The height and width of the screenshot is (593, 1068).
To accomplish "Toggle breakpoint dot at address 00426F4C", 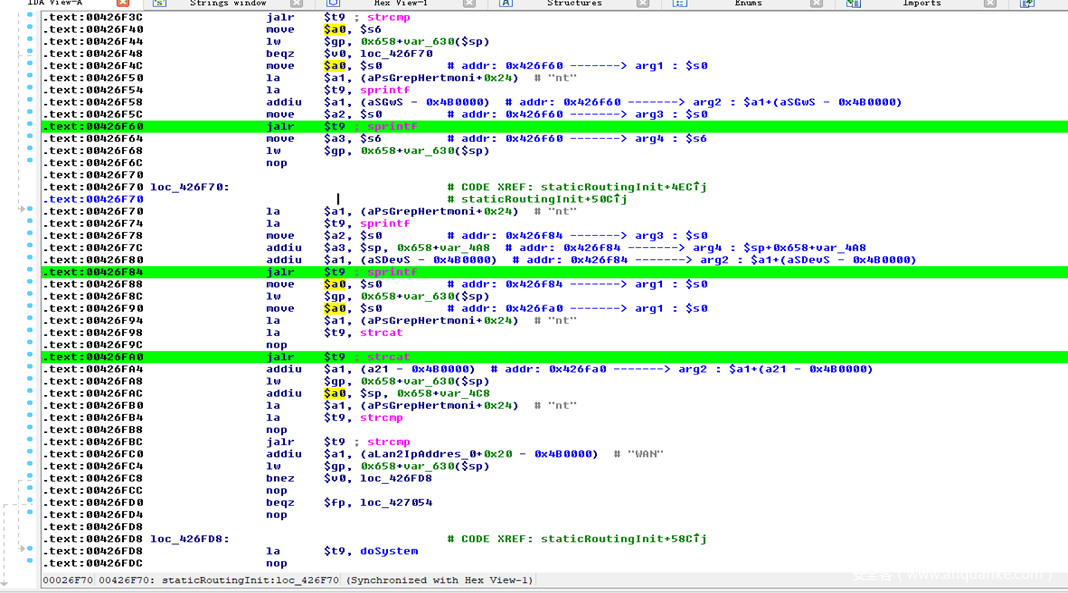I will click(x=30, y=64).
